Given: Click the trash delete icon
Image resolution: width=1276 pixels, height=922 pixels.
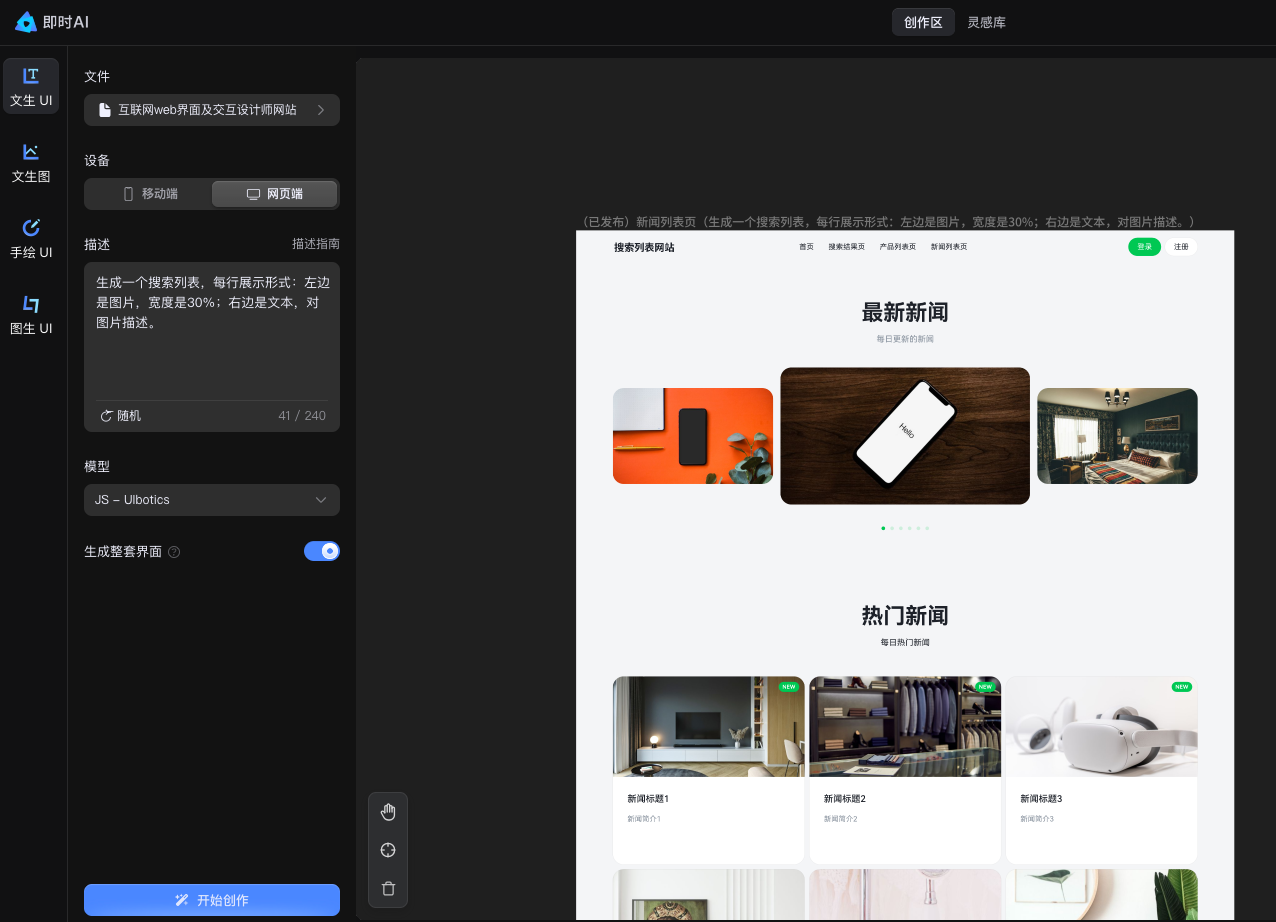Looking at the screenshot, I should pyautogui.click(x=388, y=888).
